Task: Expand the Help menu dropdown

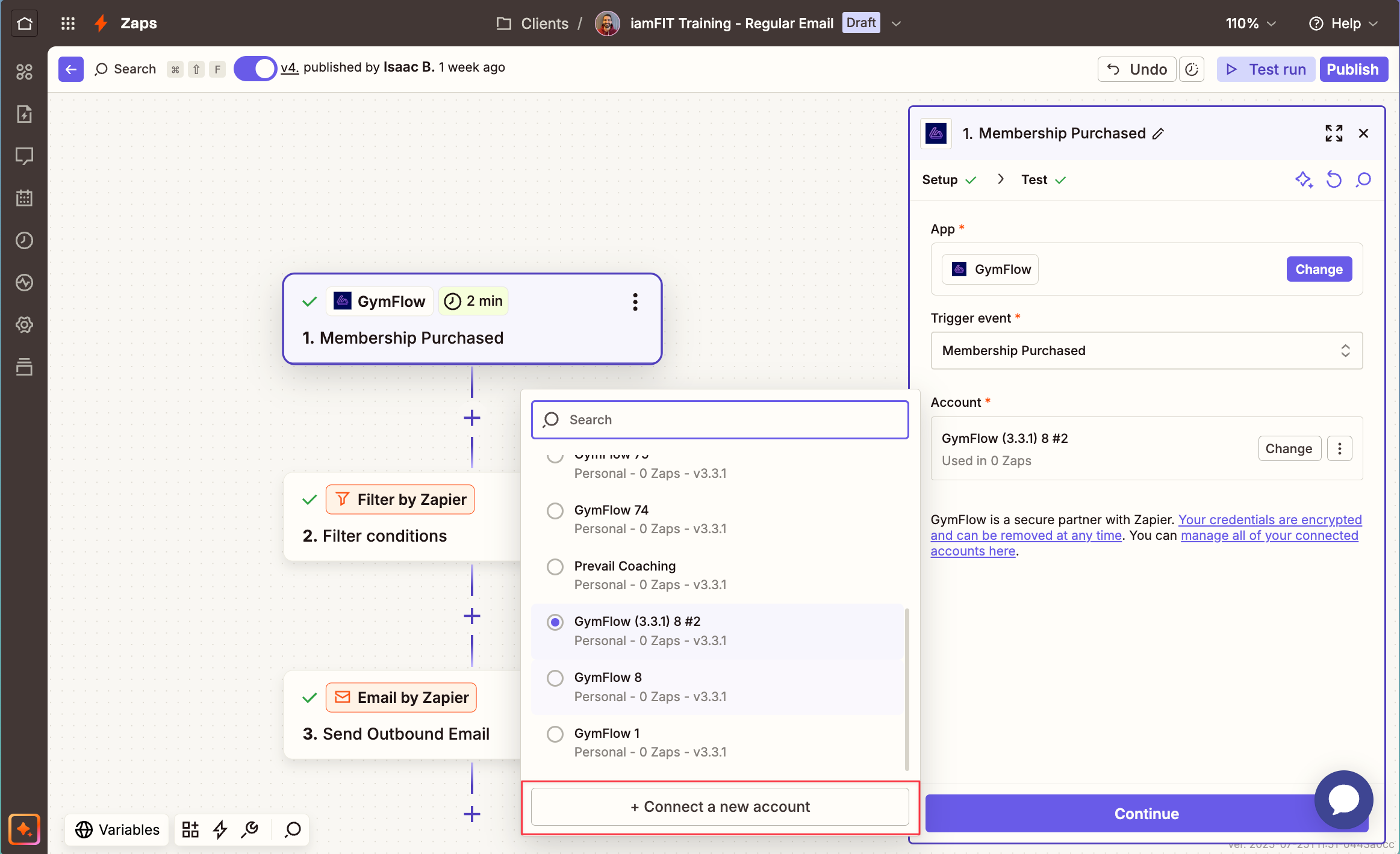Action: coord(1344,23)
